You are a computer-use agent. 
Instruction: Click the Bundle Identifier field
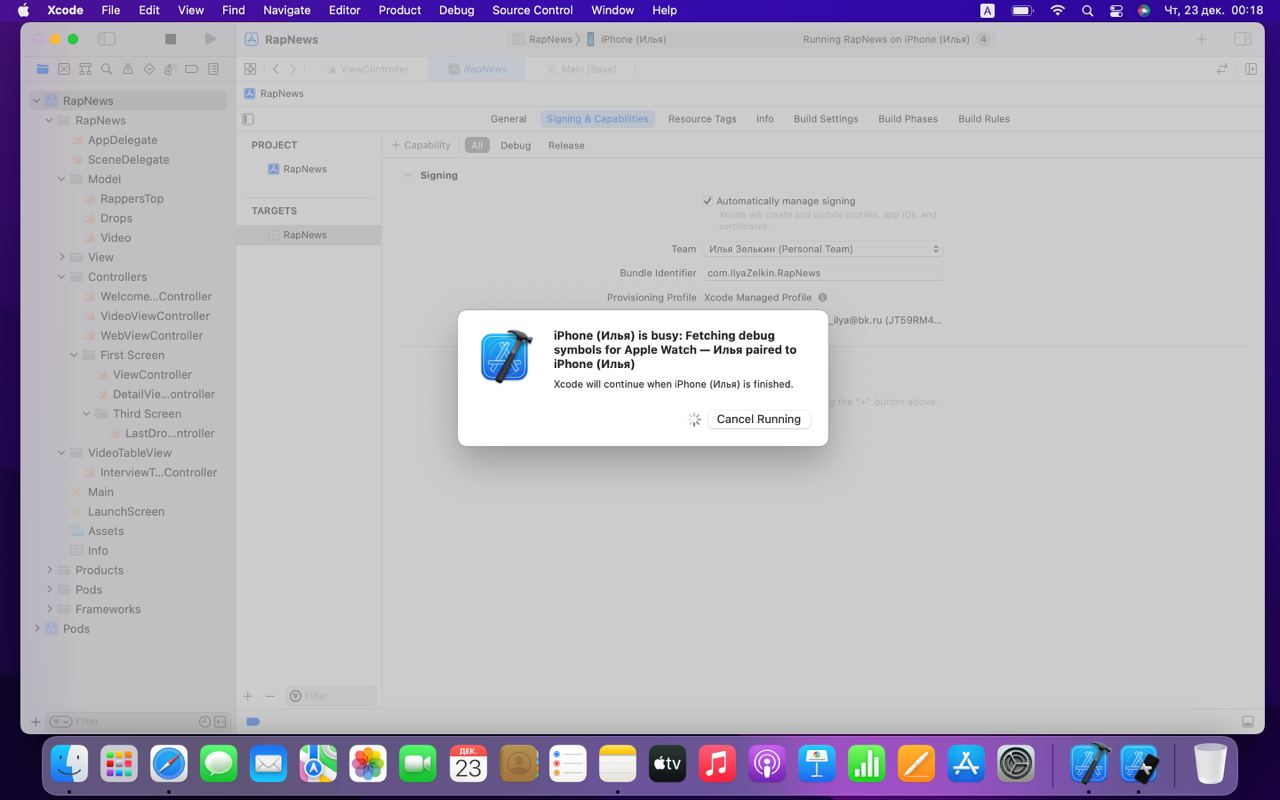[823, 273]
